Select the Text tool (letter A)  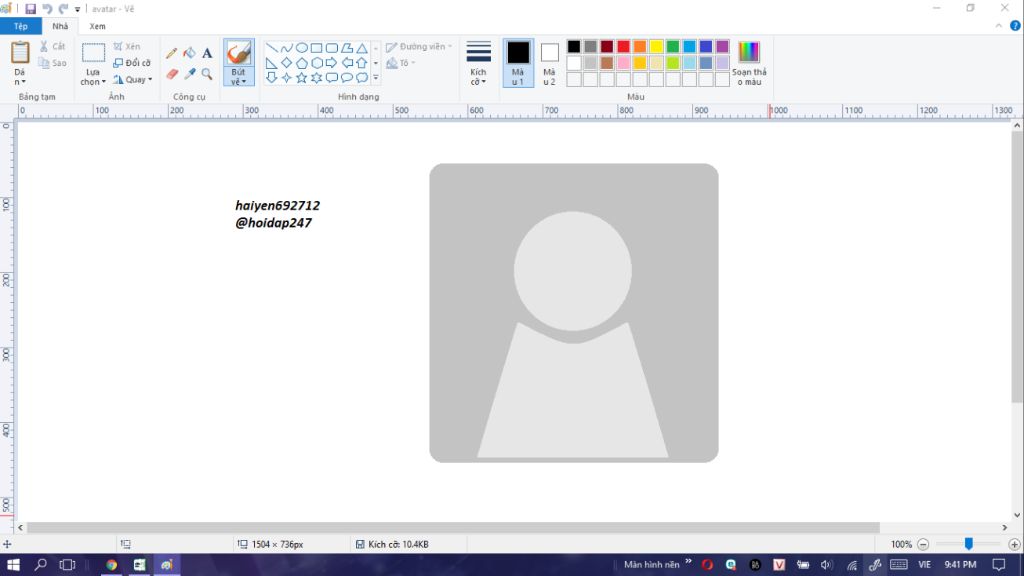(x=207, y=53)
